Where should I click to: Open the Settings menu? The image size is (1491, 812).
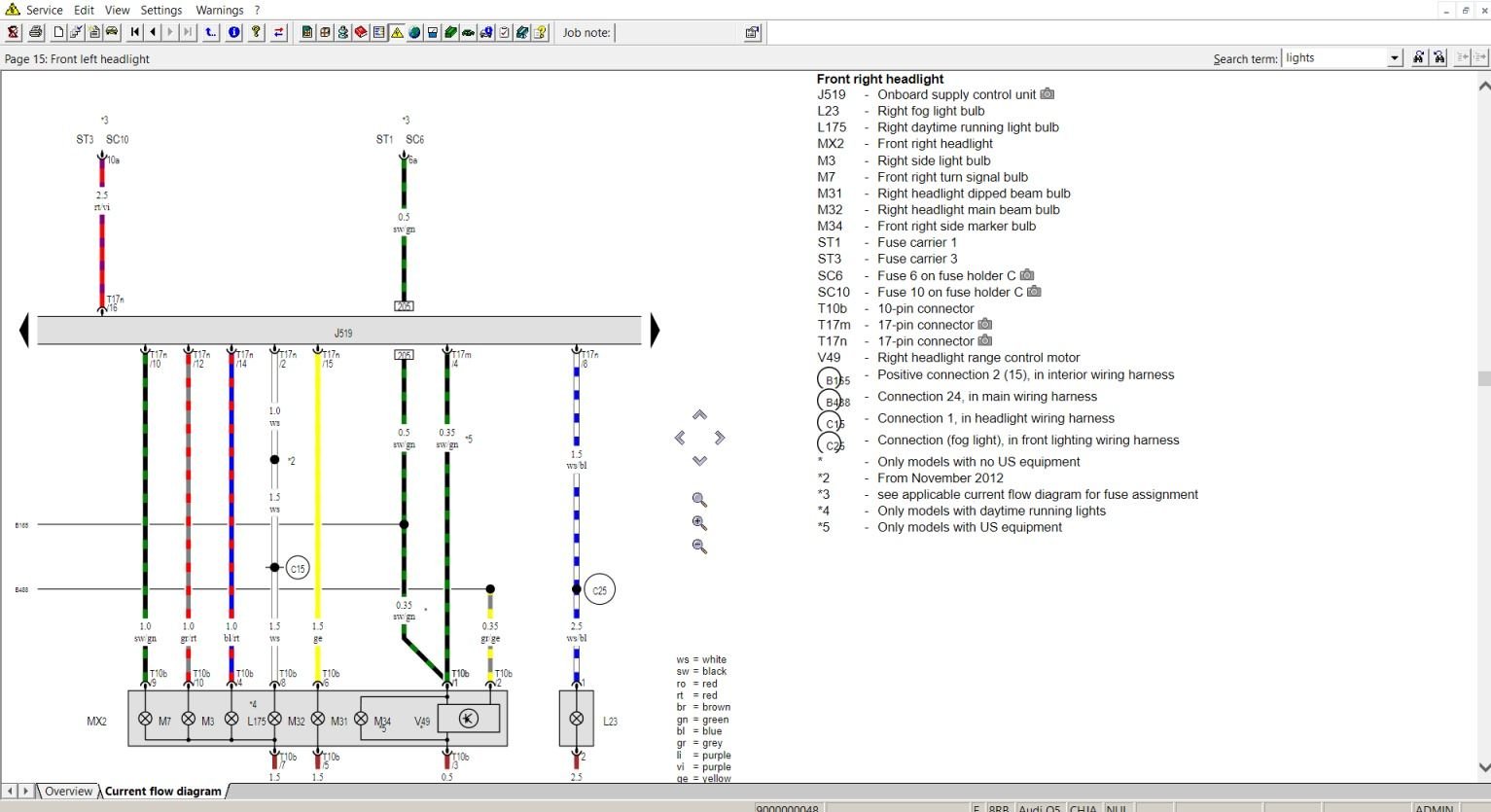pyautogui.click(x=160, y=10)
